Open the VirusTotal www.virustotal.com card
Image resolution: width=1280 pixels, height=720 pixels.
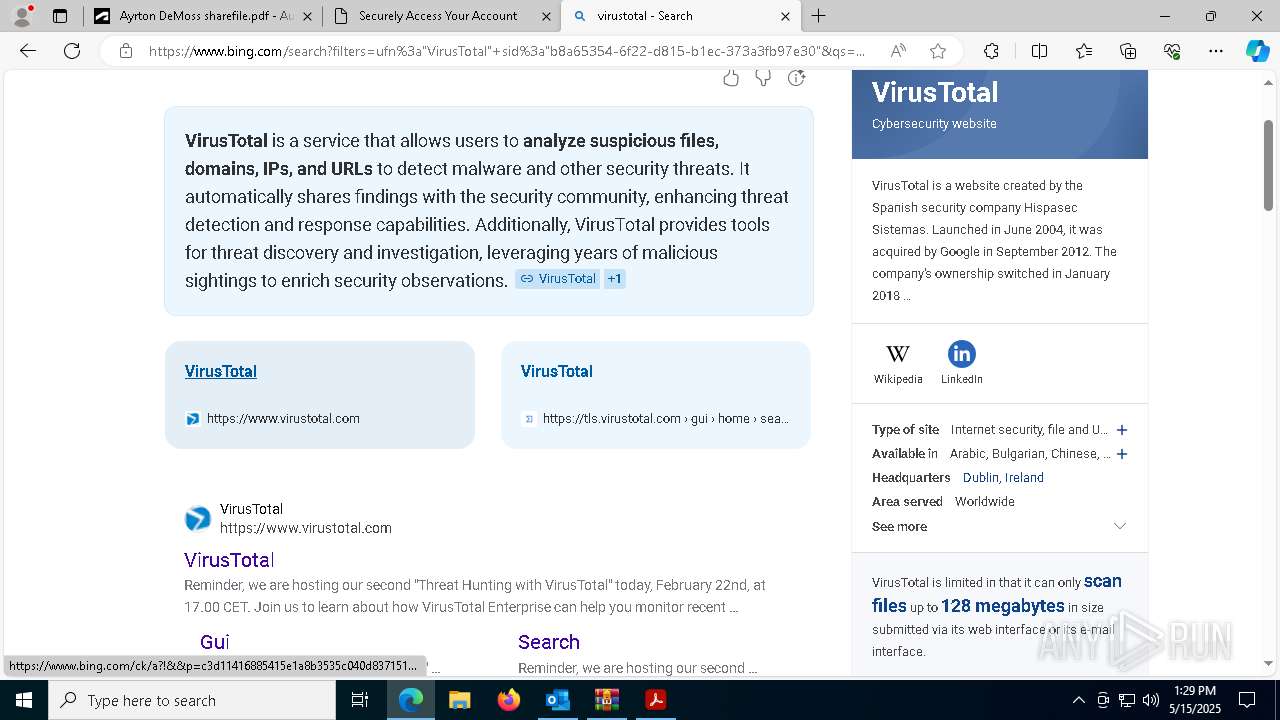320,394
